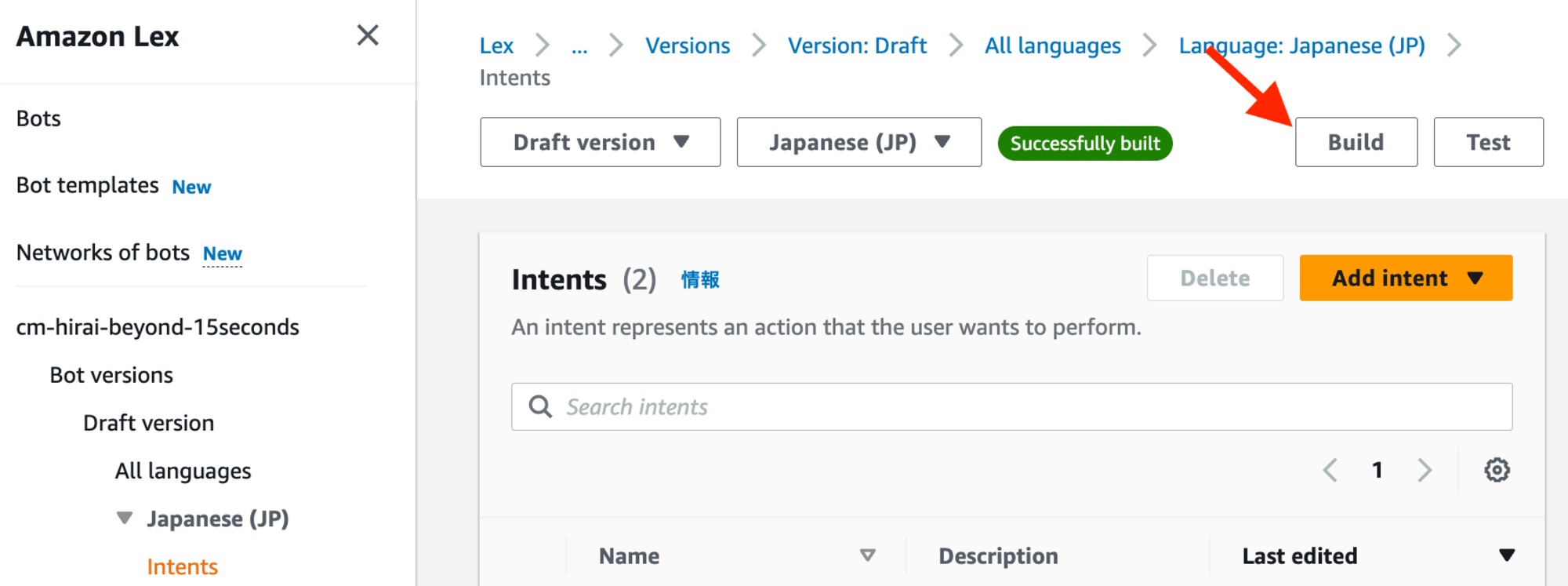Click the Test button

point(1489,142)
